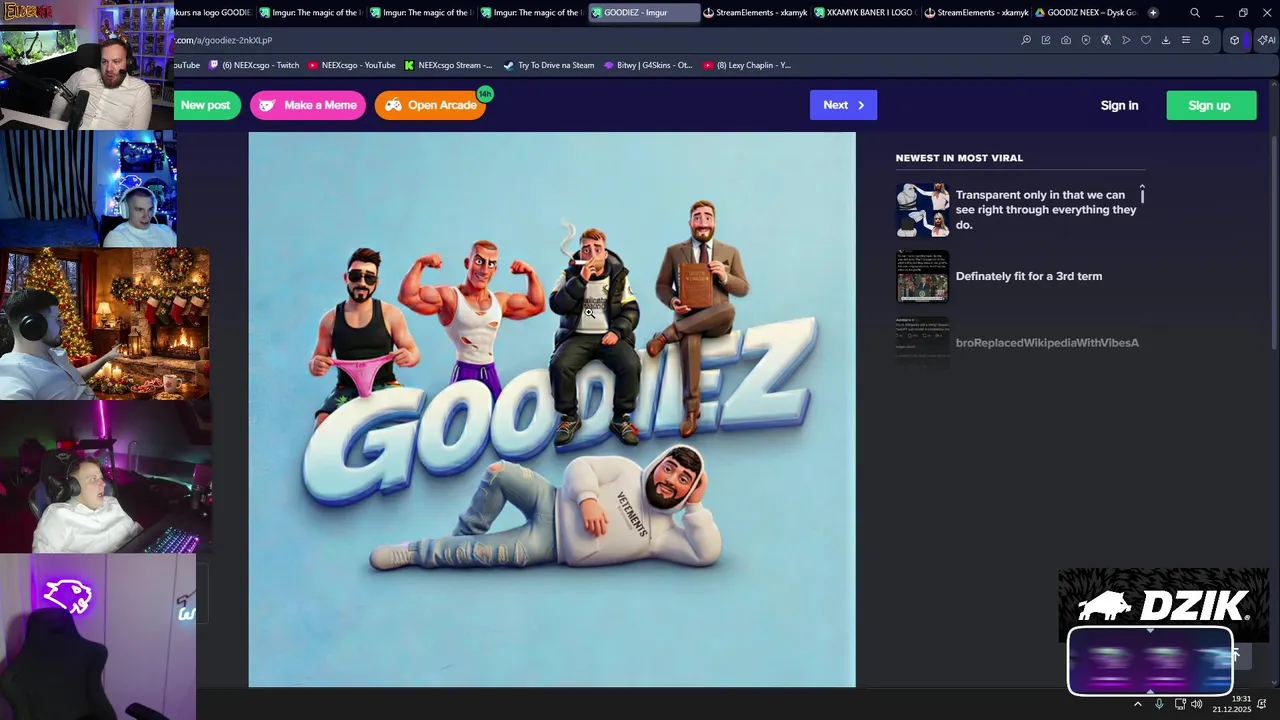Click the microphone icon in system tray
Image resolution: width=1280 pixels, height=720 pixels.
coord(1159,704)
